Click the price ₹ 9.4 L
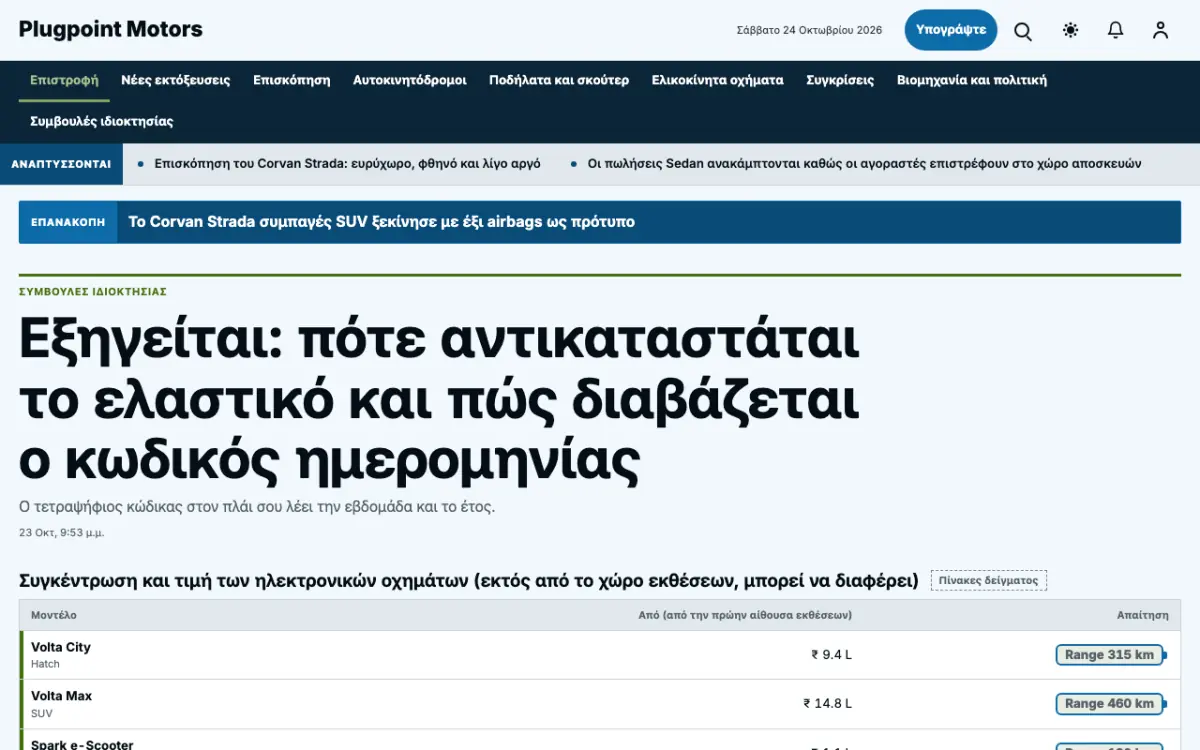 (x=832, y=655)
